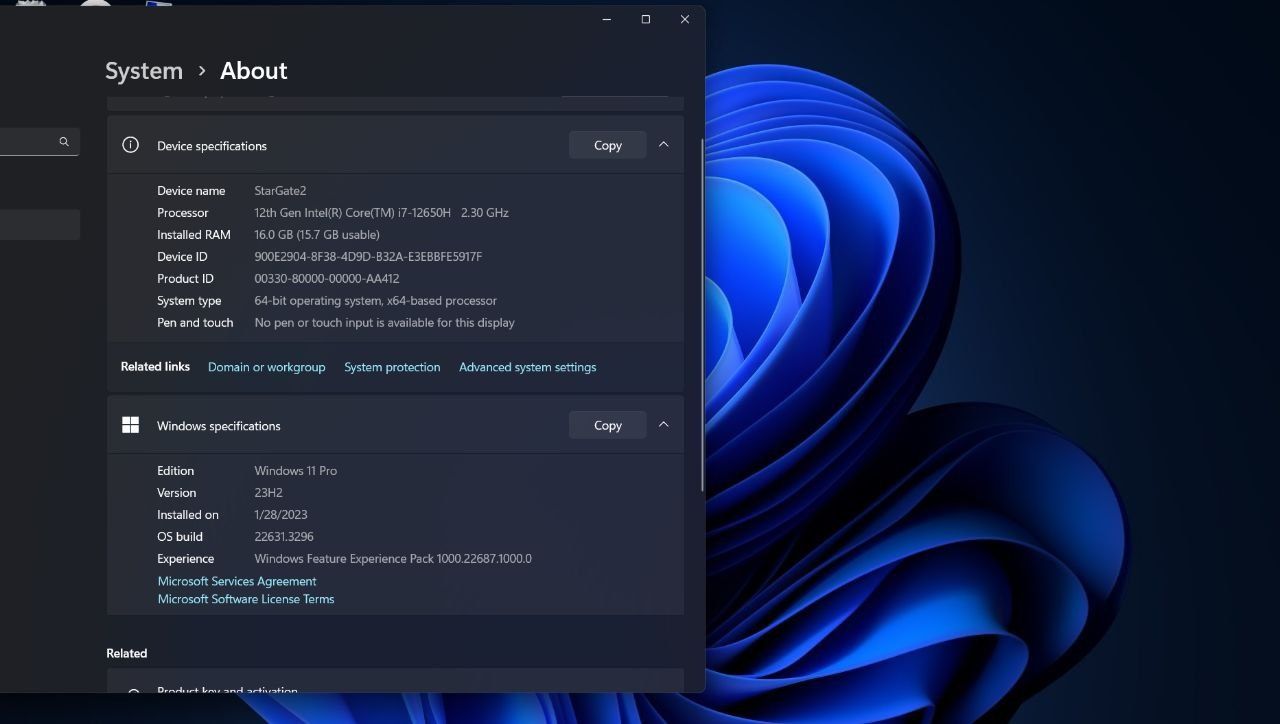Open System protection link
This screenshot has height=724, width=1280.
[392, 367]
